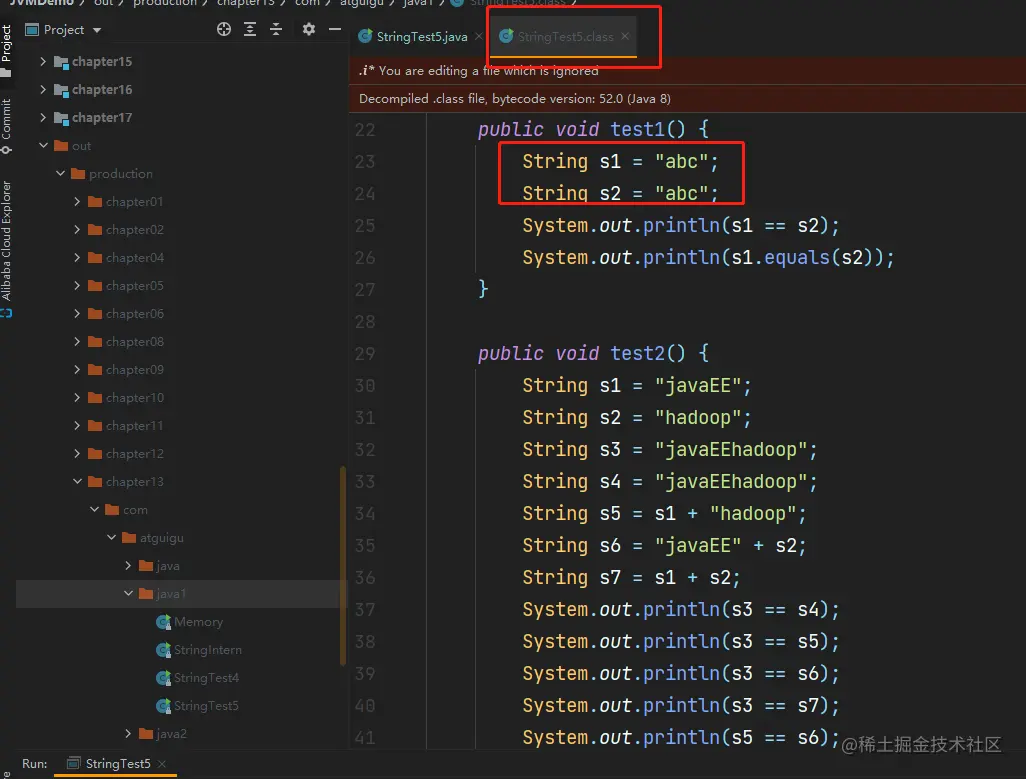1026x779 pixels.
Task: Expand the chapter17 module
Action: (43, 118)
